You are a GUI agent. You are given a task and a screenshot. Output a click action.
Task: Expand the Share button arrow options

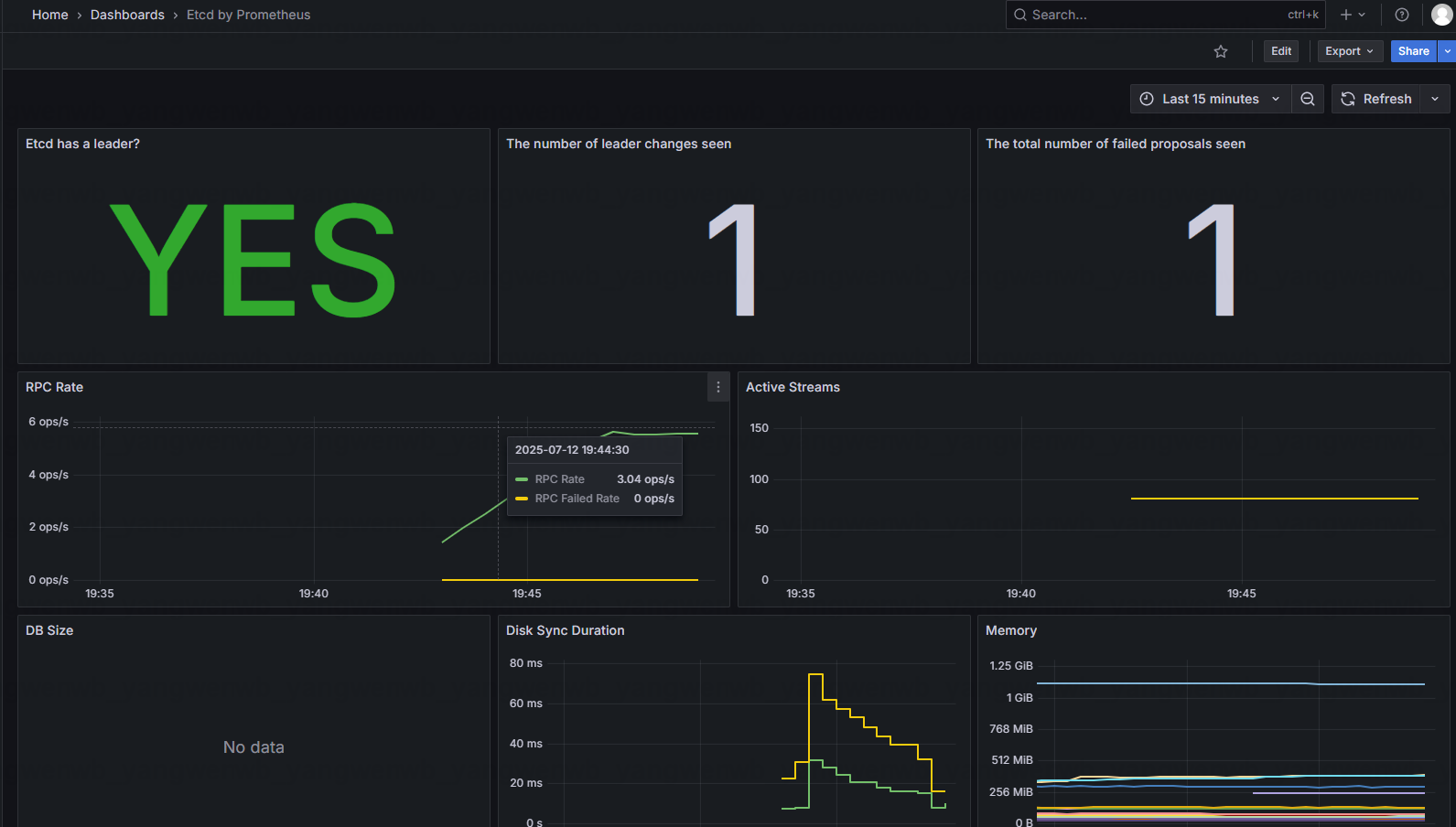[1447, 51]
